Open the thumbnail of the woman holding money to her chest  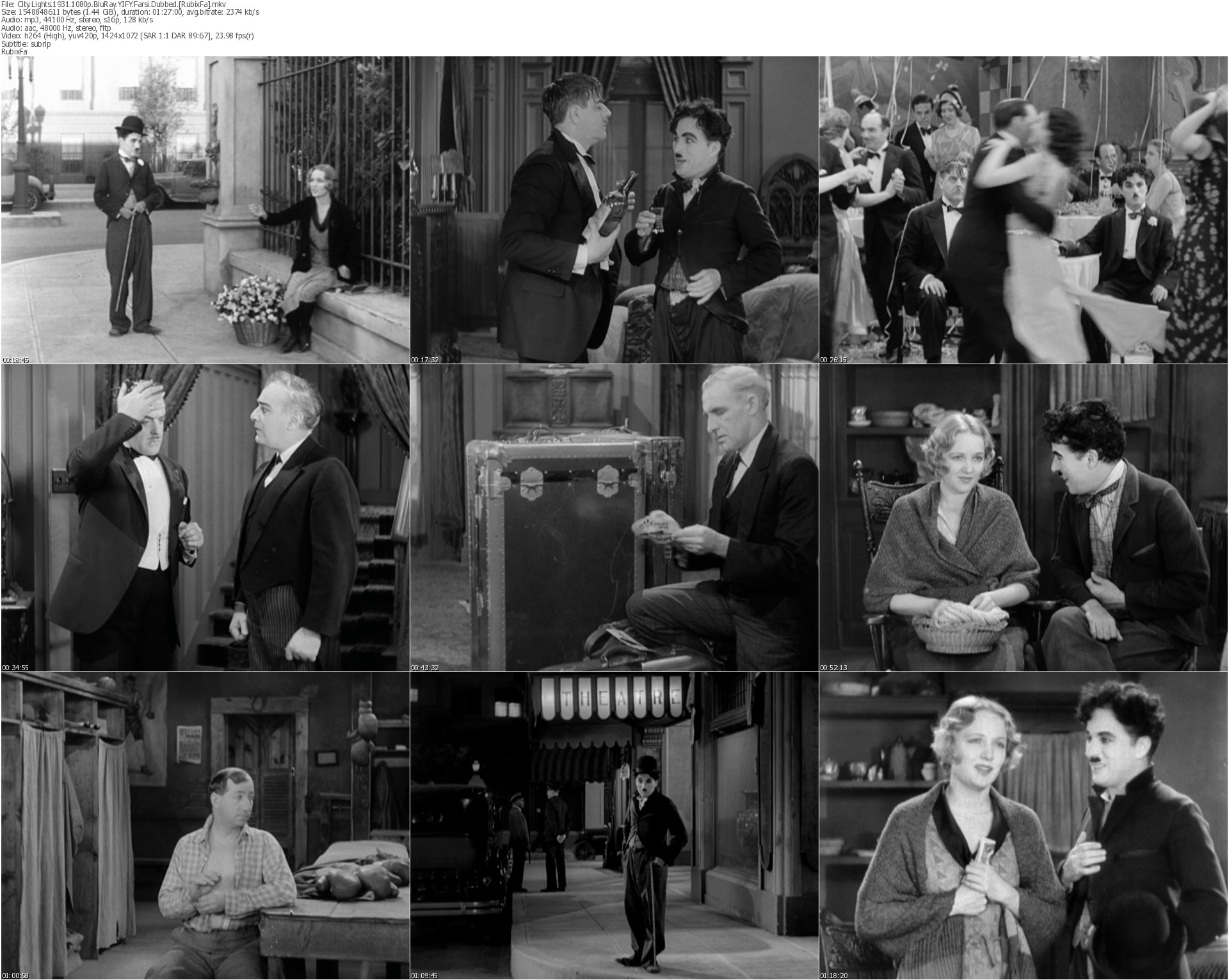point(1024,826)
